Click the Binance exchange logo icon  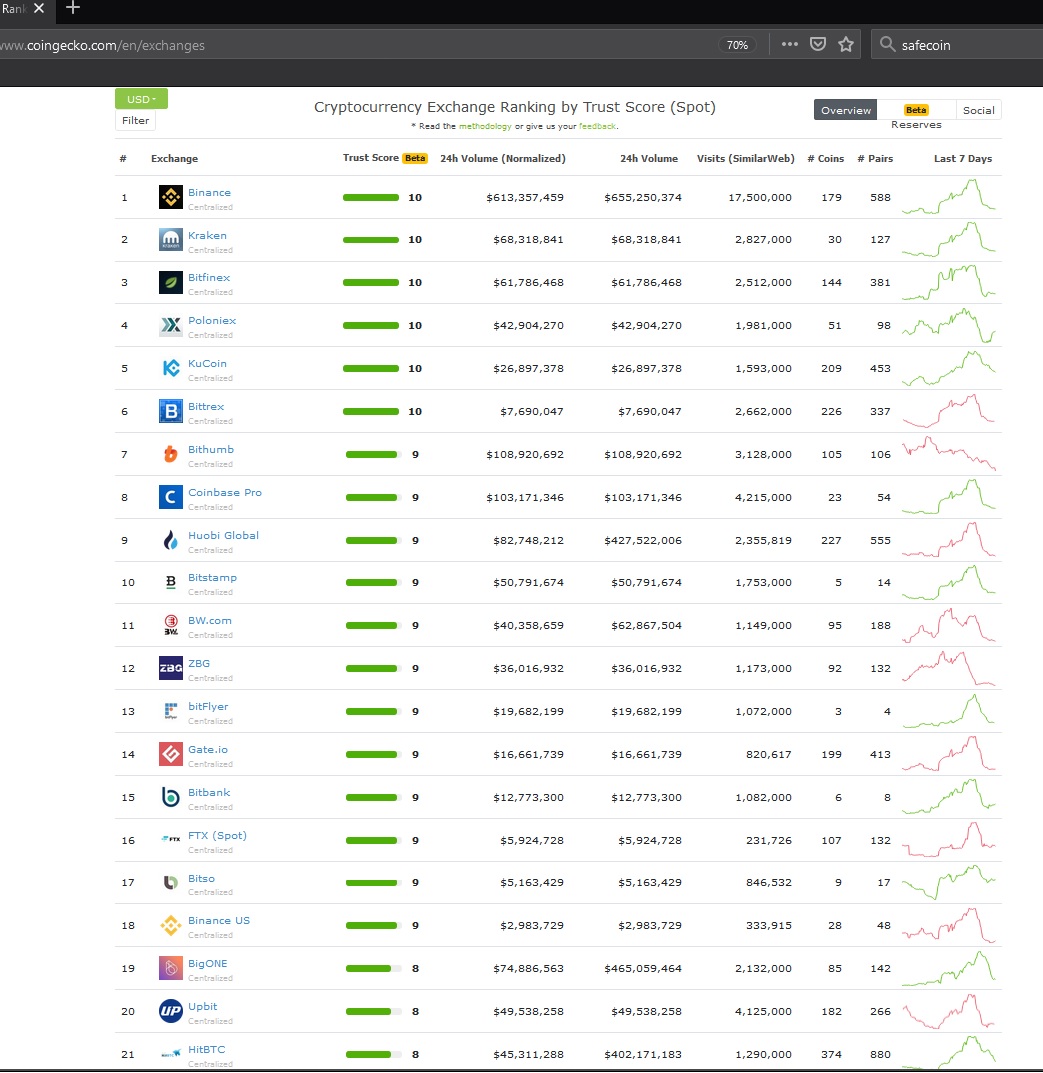tap(170, 197)
